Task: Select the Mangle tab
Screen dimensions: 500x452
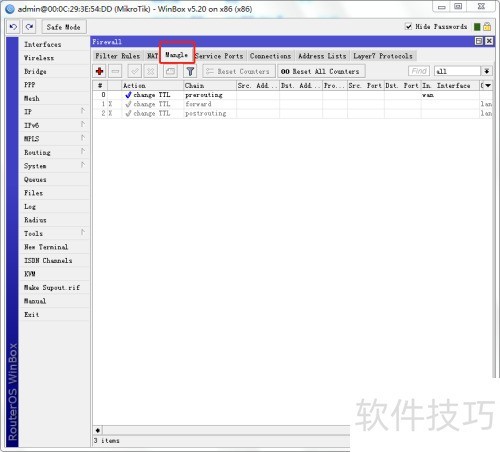Action: pyautogui.click(x=177, y=55)
